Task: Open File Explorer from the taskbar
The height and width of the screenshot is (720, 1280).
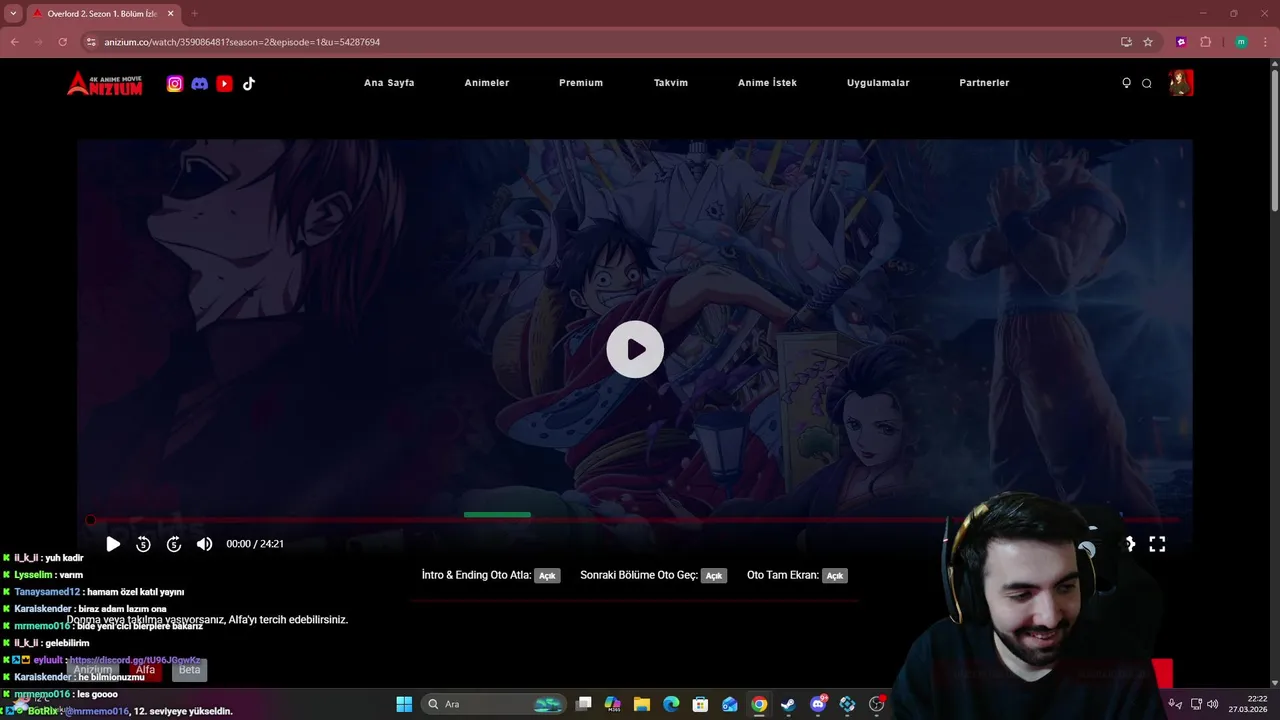Action: [642, 704]
